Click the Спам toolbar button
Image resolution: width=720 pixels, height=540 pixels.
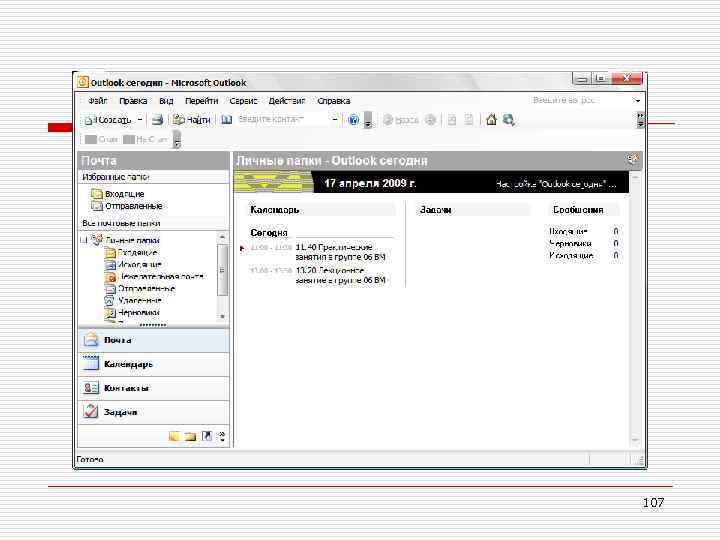coord(102,139)
